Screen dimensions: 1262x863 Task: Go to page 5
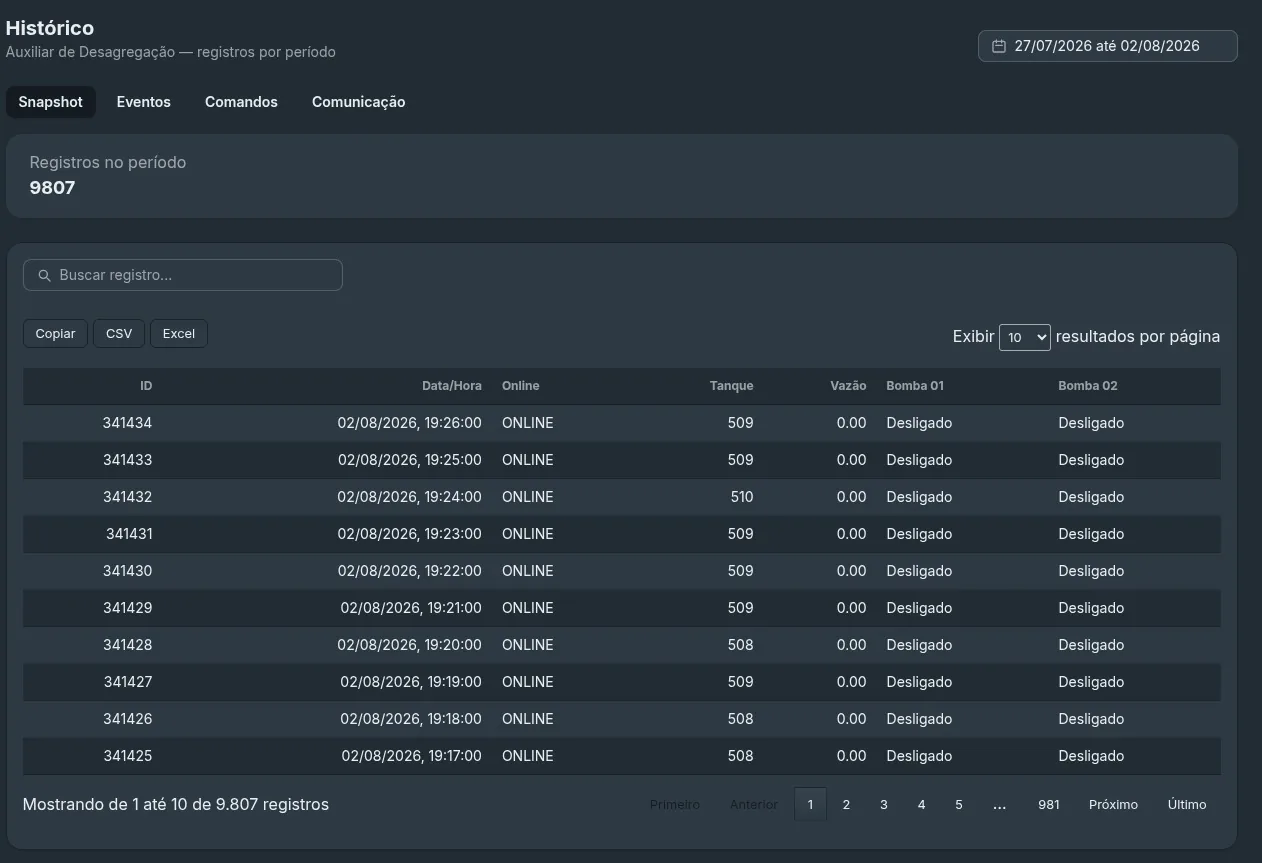click(x=959, y=804)
